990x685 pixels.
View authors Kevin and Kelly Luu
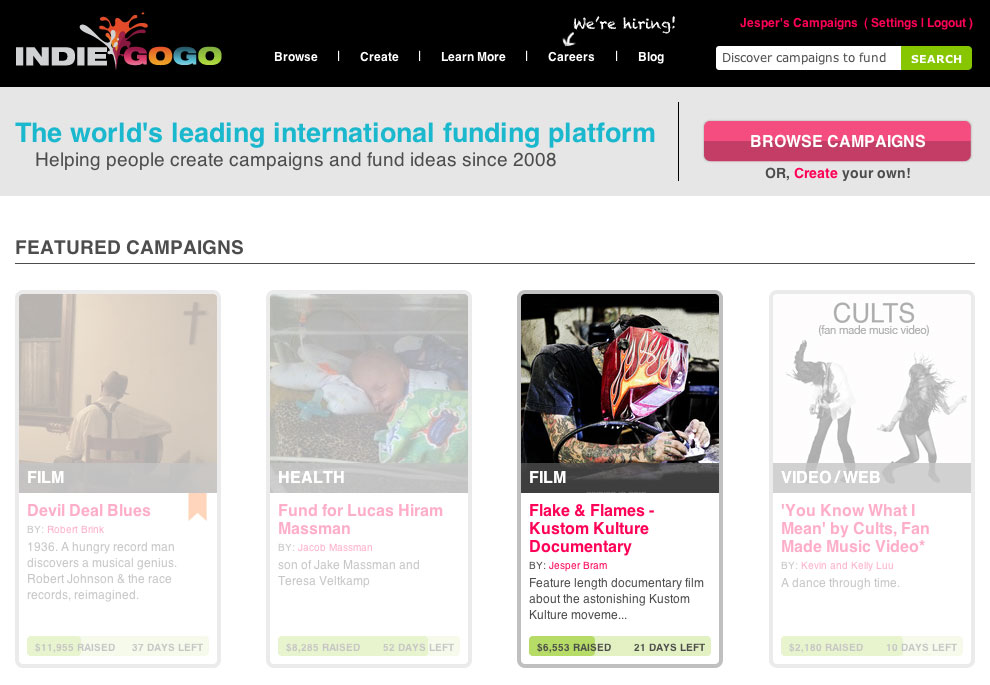point(847,566)
